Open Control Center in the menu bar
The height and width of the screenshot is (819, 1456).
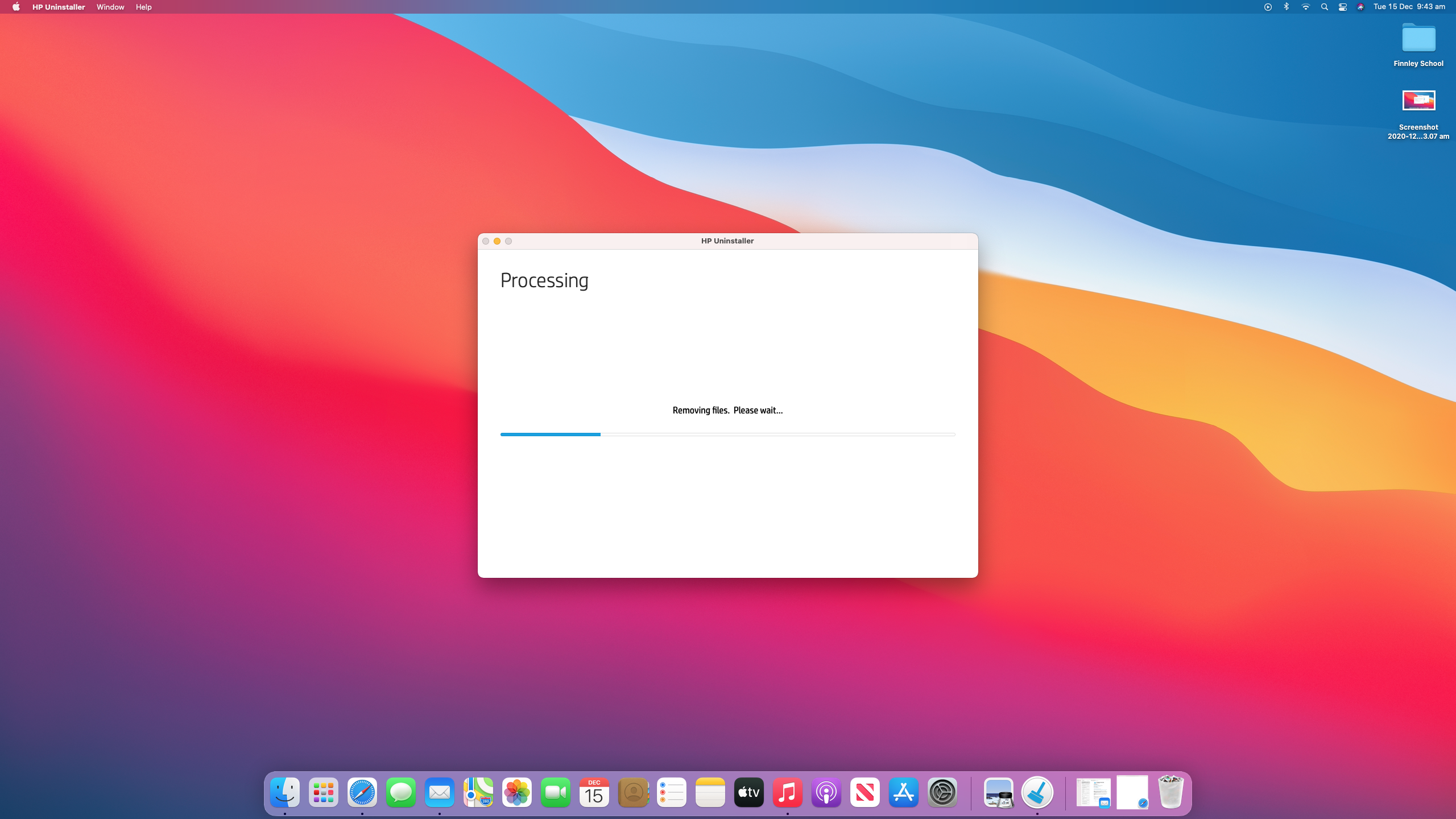click(x=1343, y=7)
